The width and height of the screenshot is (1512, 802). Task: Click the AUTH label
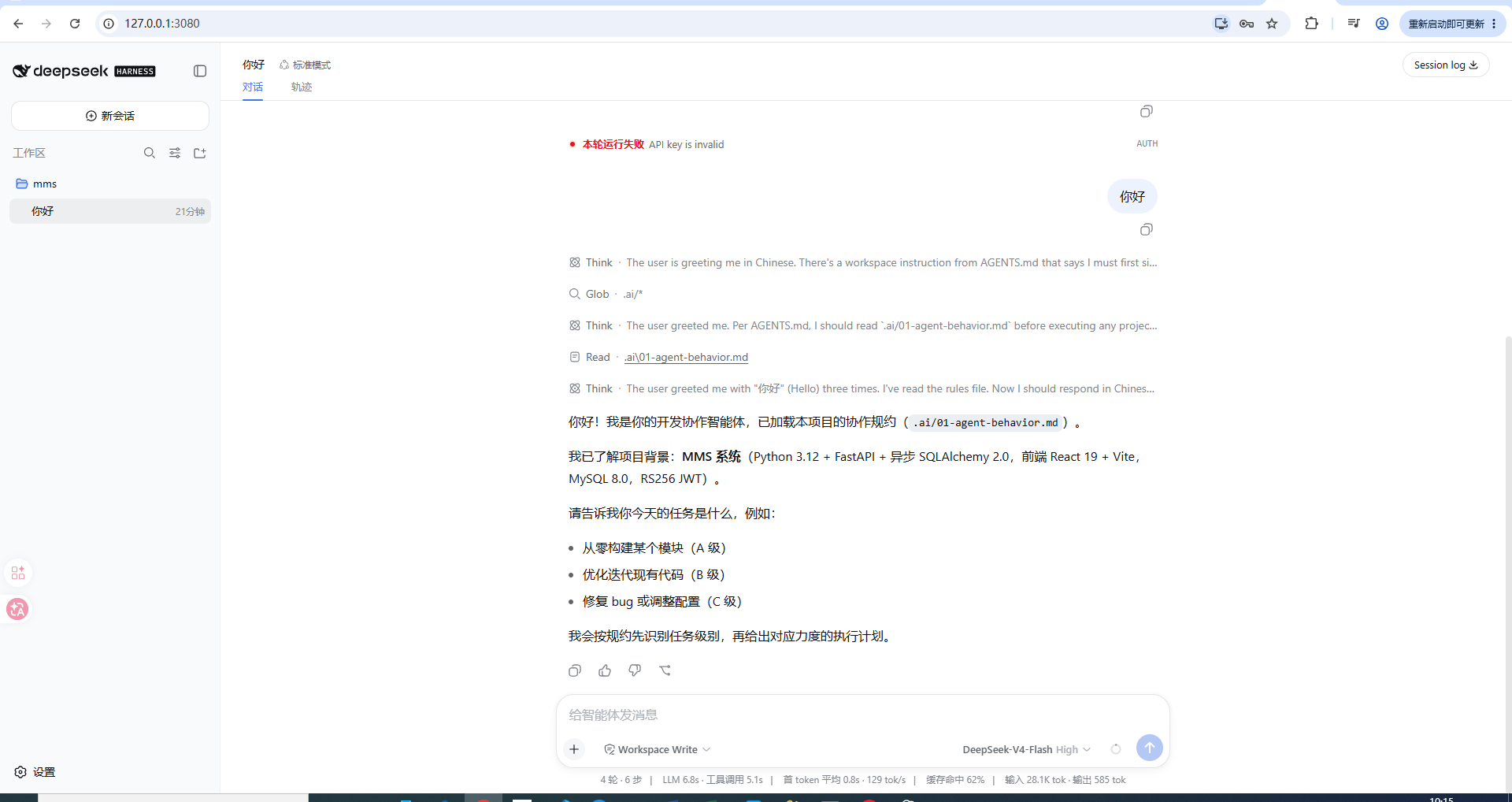pyautogui.click(x=1147, y=143)
